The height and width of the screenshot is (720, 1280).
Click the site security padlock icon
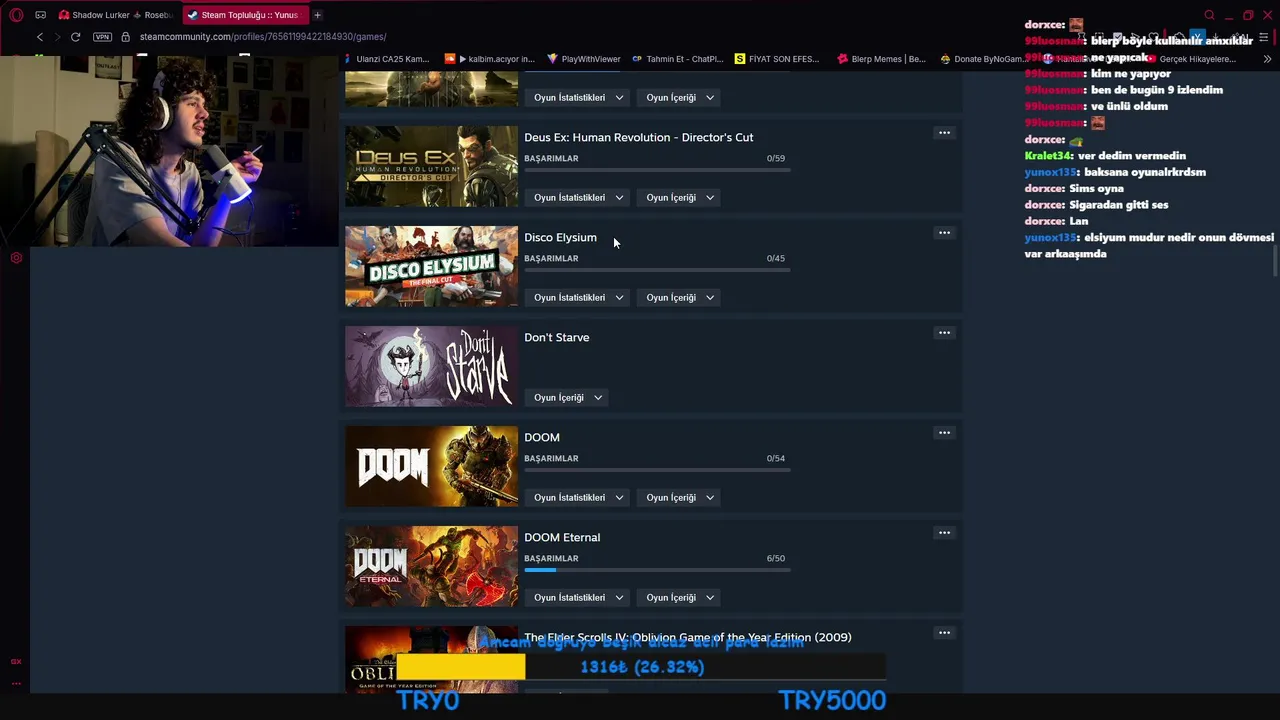[x=125, y=37]
